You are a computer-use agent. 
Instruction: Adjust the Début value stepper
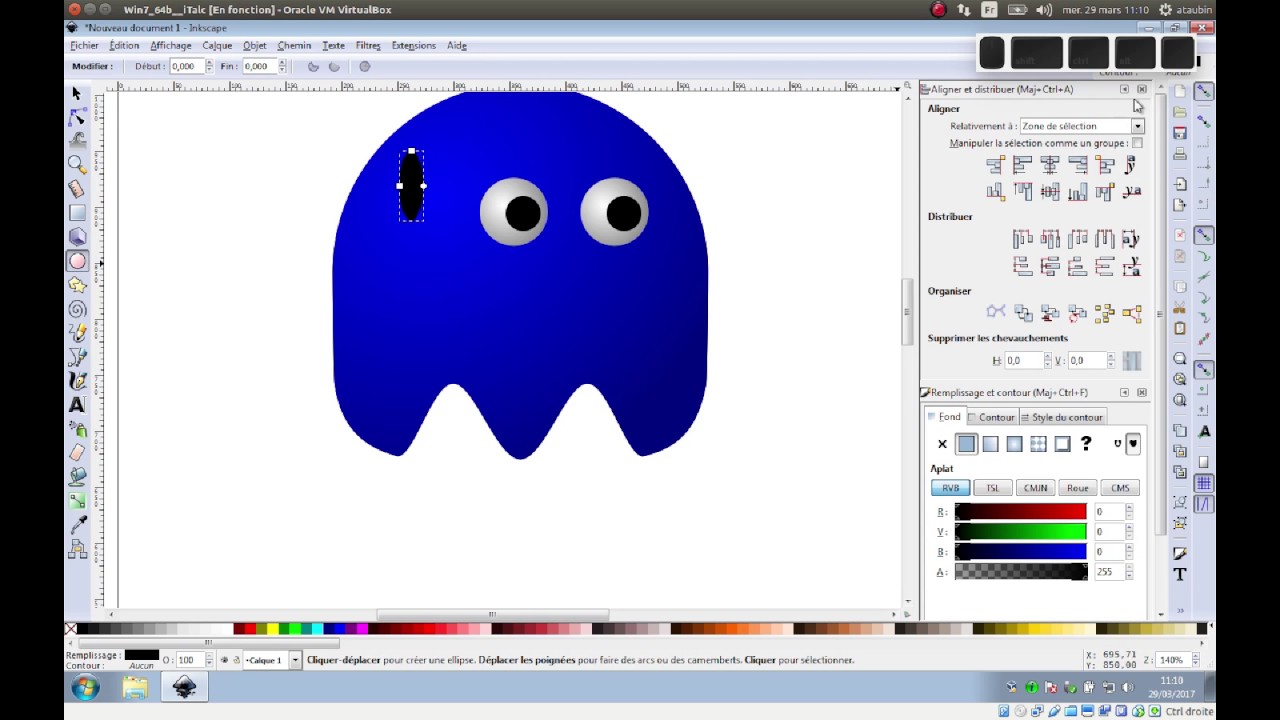[209, 66]
